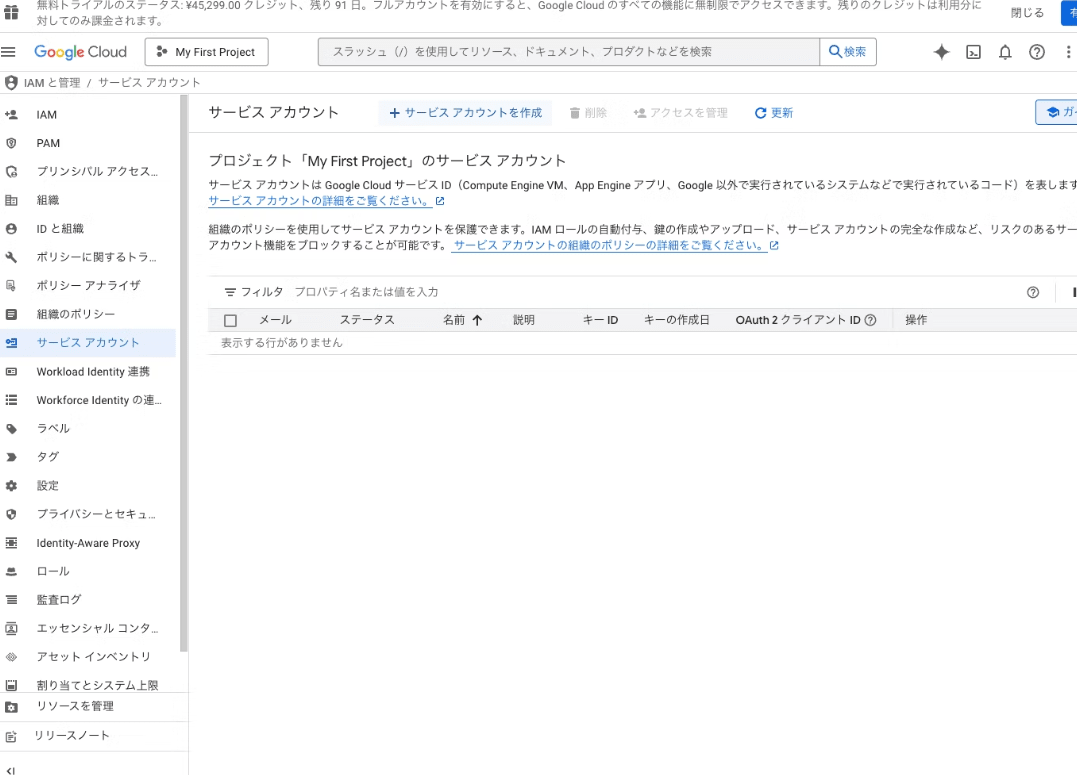Click the プリンシパル アクセス sidebar icon
The width and height of the screenshot is (1077, 775).
tap(11, 172)
